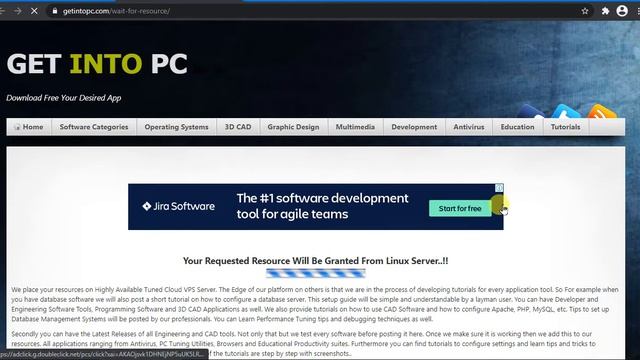Open Software Categories menu
The image size is (640, 360).
coord(94,127)
